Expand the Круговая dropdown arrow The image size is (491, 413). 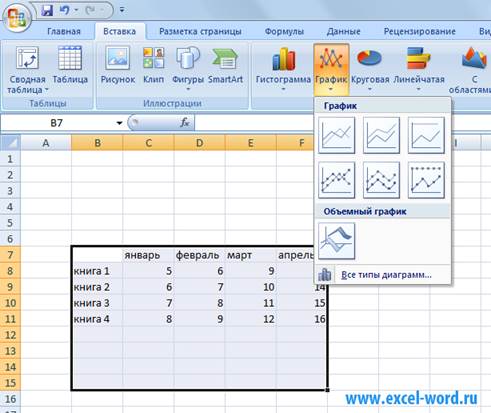point(370,89)
